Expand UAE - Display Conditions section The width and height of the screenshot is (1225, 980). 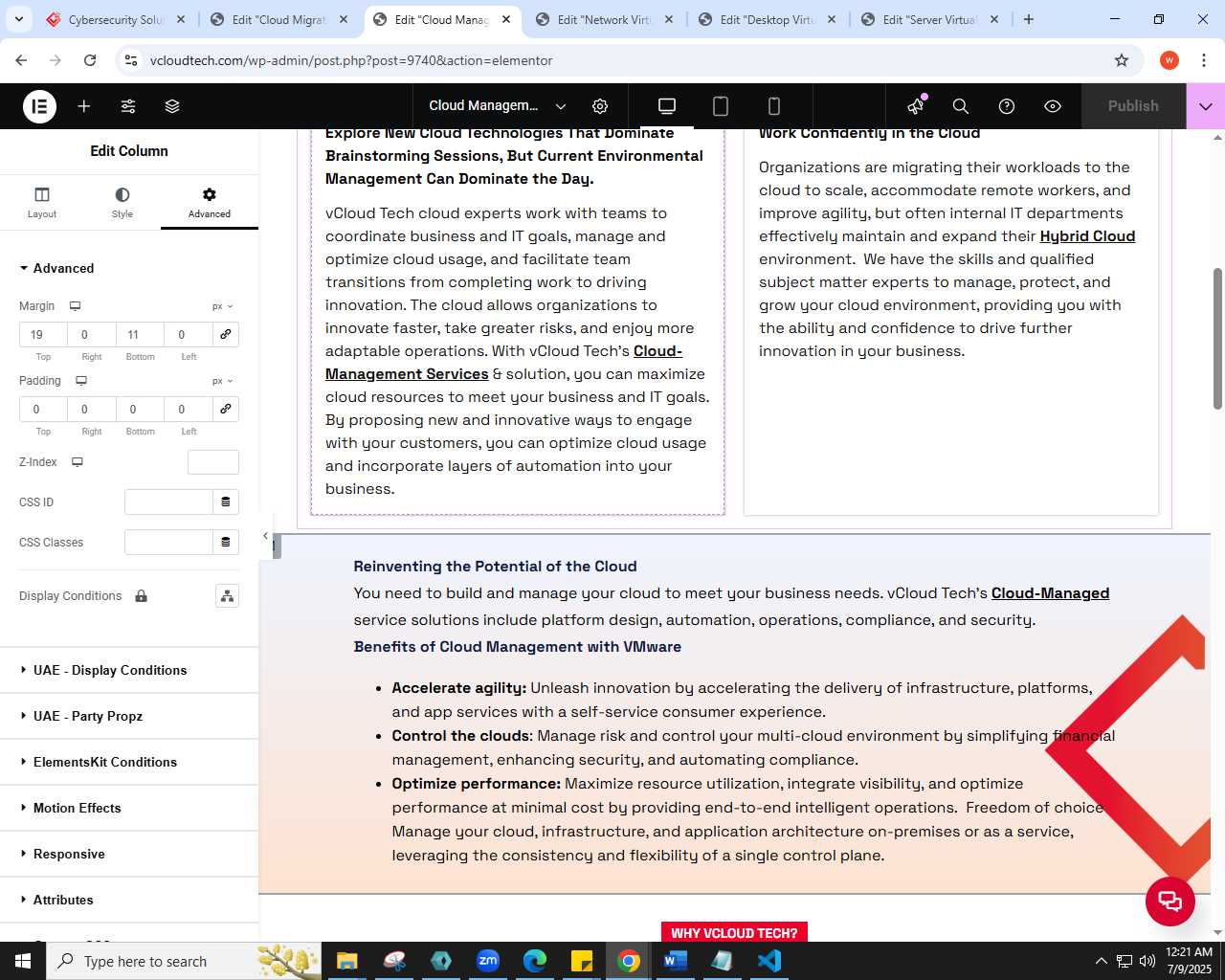[x=129, y=670]
